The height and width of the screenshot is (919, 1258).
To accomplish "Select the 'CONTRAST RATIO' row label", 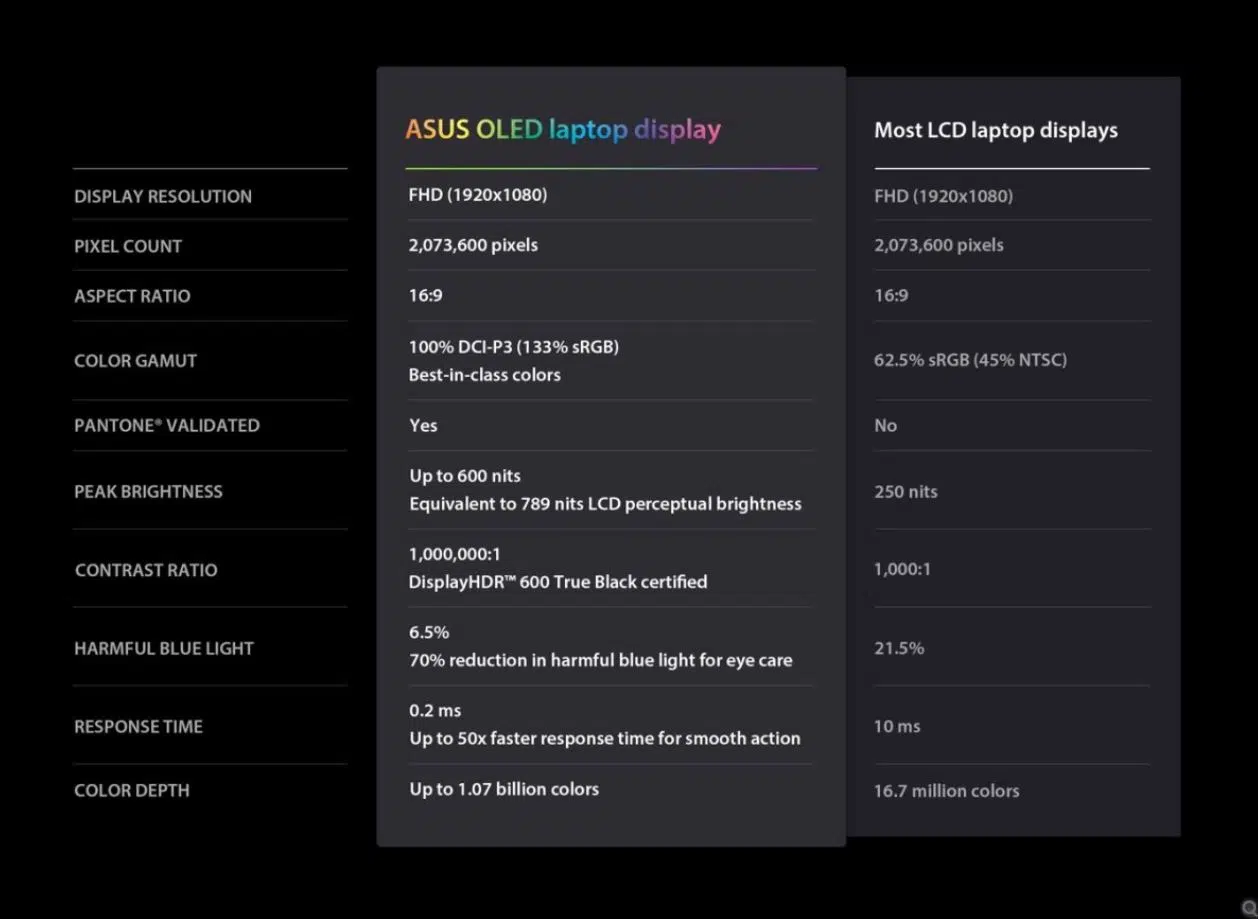I will tap(146, 570).
